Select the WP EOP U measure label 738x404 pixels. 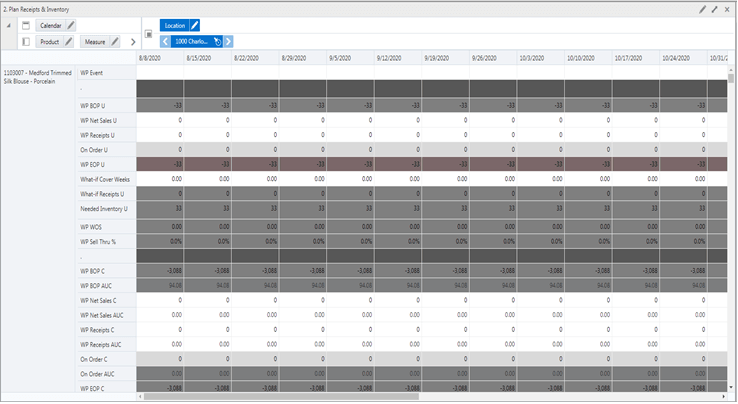[x=92, y=164]
